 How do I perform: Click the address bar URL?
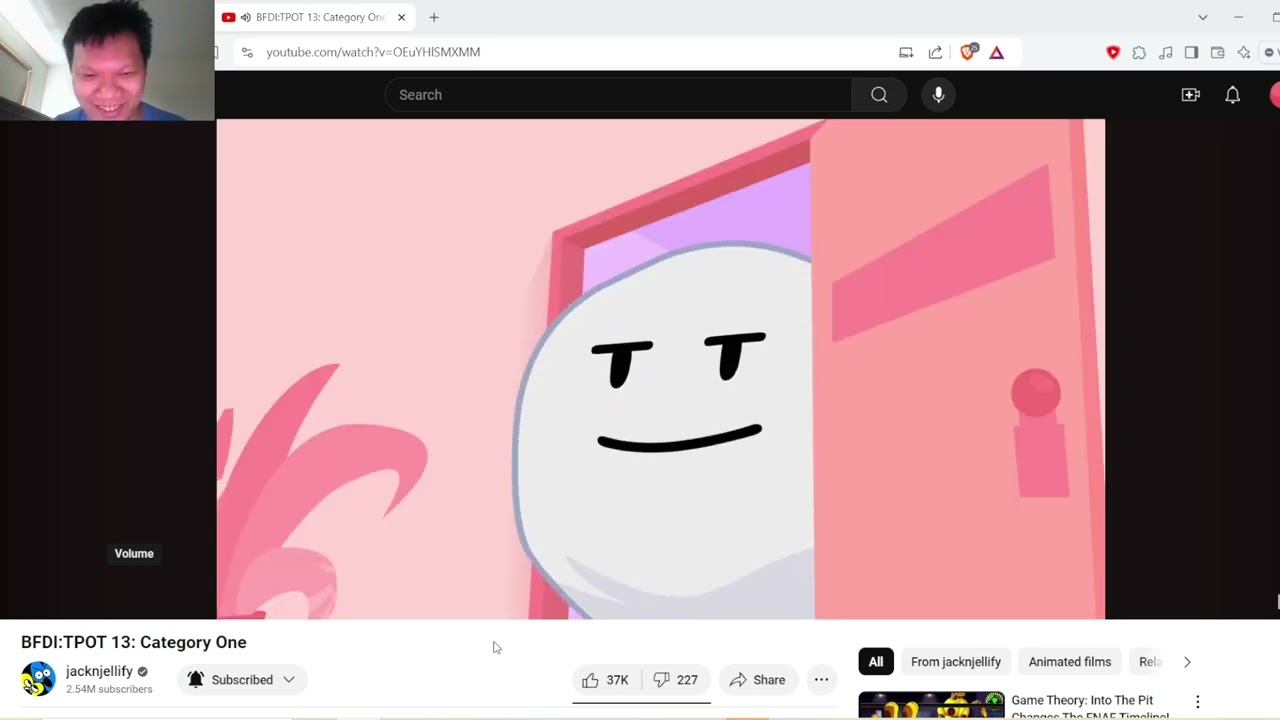[x=373, y=52]
